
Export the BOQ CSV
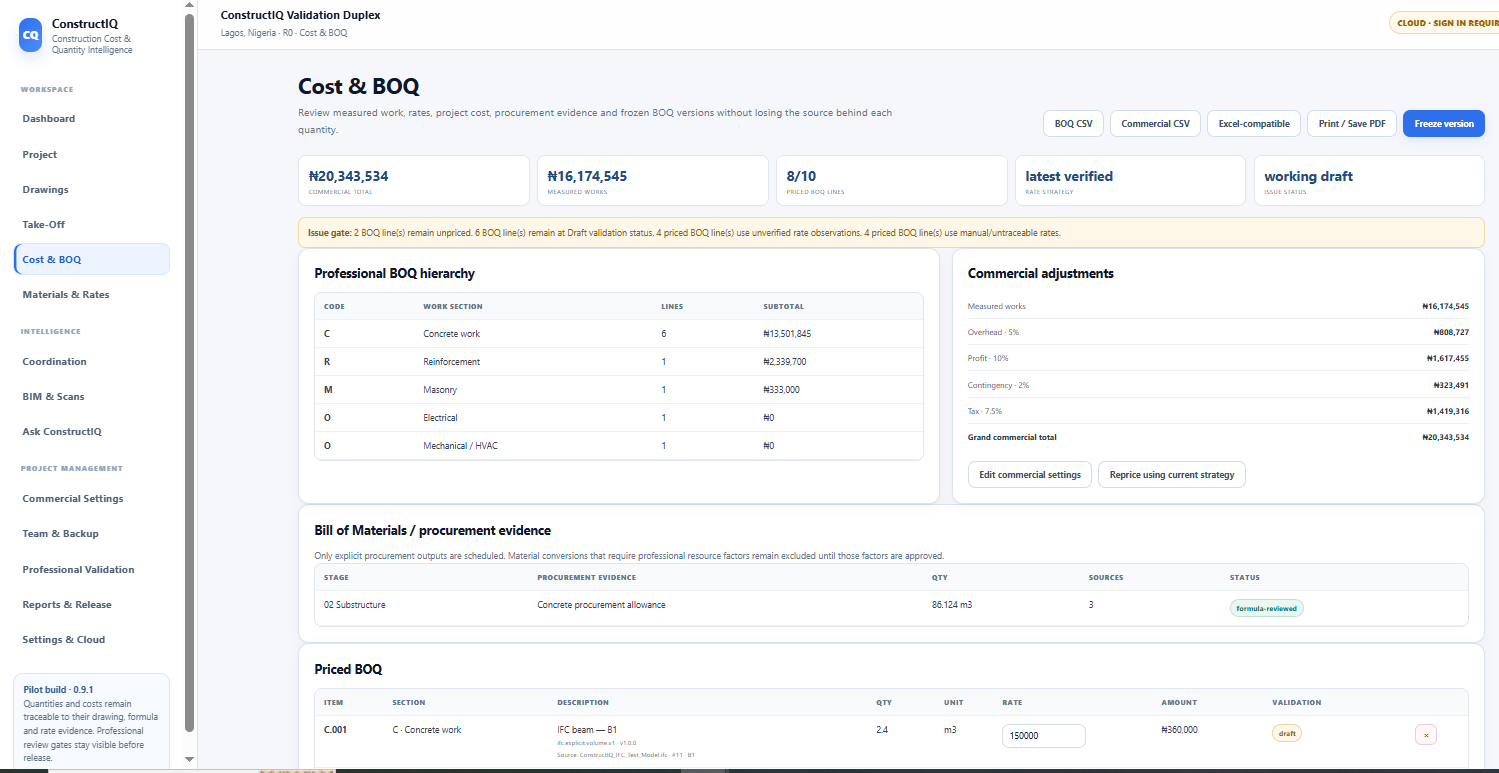pyautogui.click(x=1073, y=124)
